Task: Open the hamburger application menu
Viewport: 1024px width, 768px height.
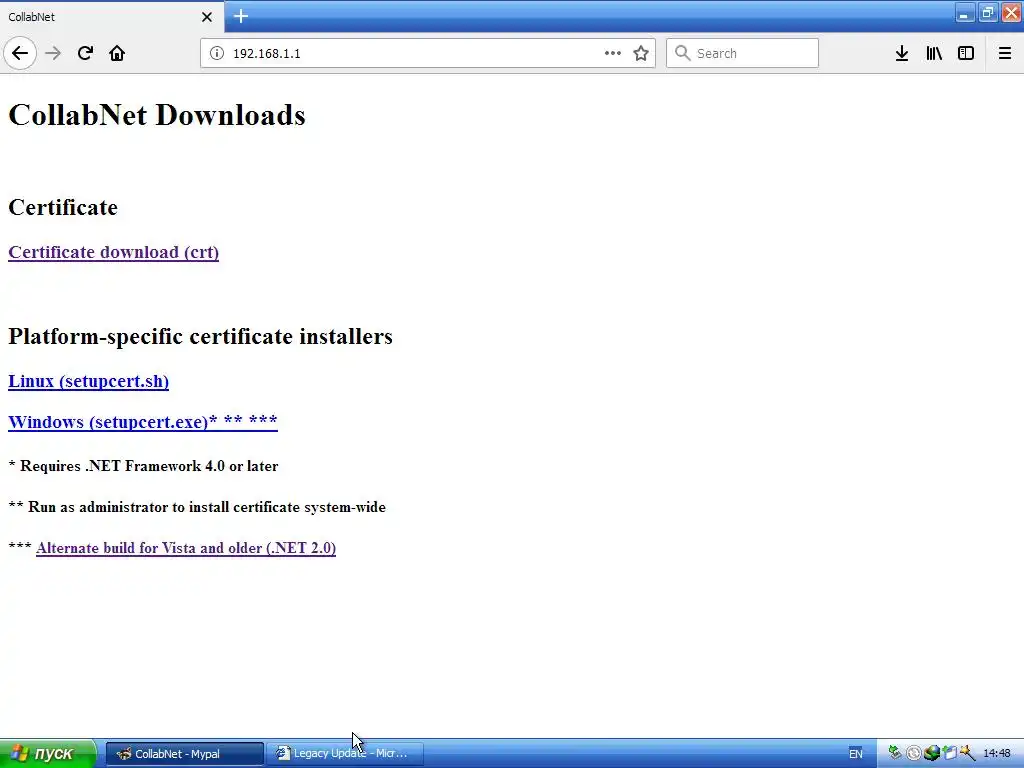Action: pos(1004,53)
